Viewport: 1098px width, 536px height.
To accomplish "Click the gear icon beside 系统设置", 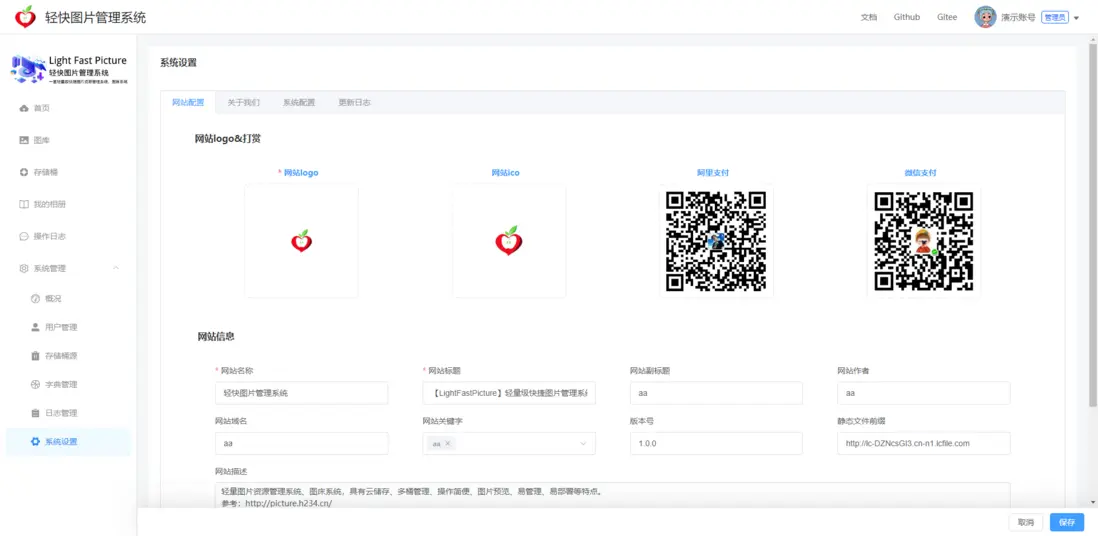I will tap(35, 442).
